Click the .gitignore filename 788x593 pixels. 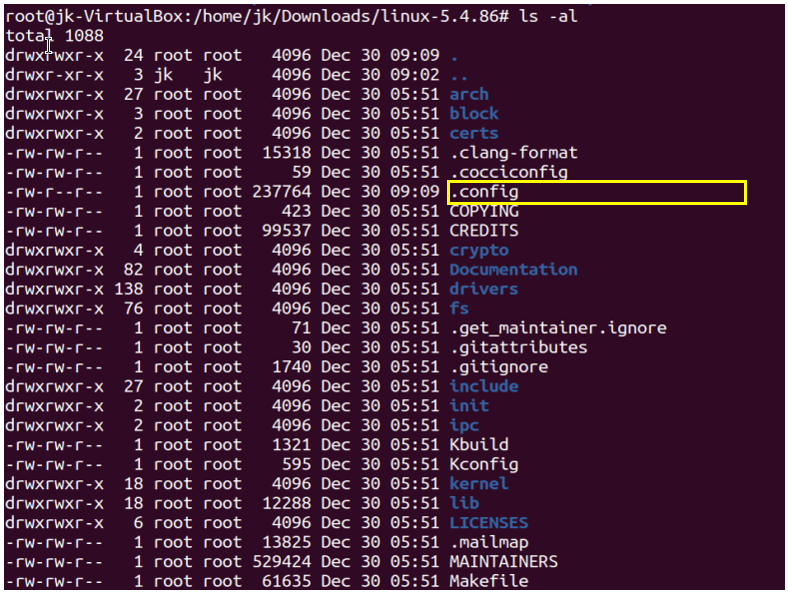[x=499, y=367]
